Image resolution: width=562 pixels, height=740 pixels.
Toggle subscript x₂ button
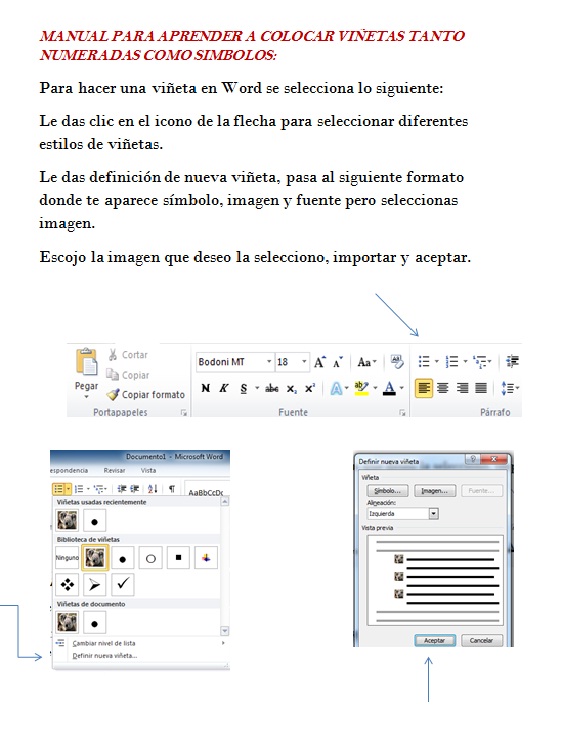point(292,388)
